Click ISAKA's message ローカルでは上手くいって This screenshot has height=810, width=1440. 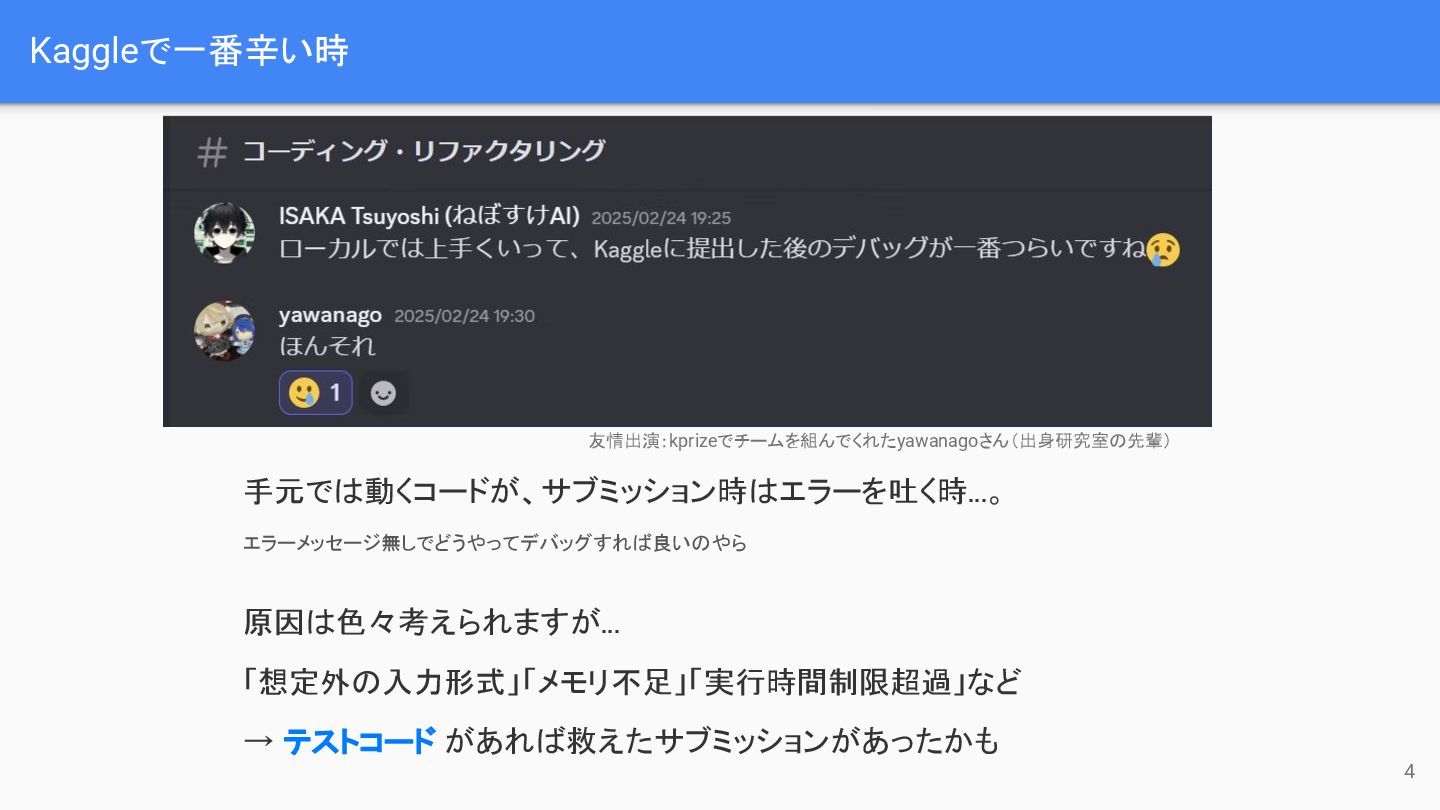712,249
